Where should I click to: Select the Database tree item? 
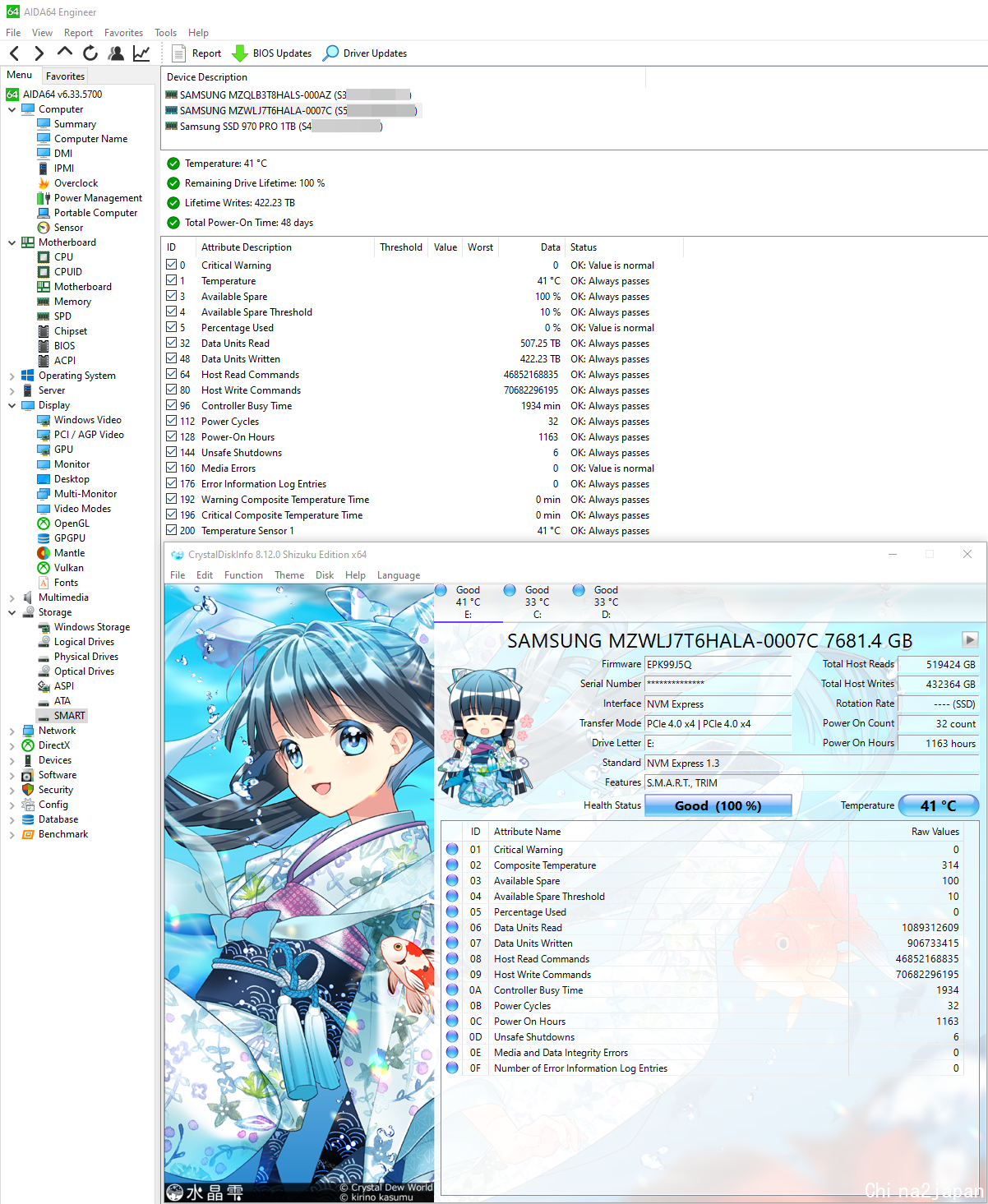pyautogui.click(x=50, y=819)
